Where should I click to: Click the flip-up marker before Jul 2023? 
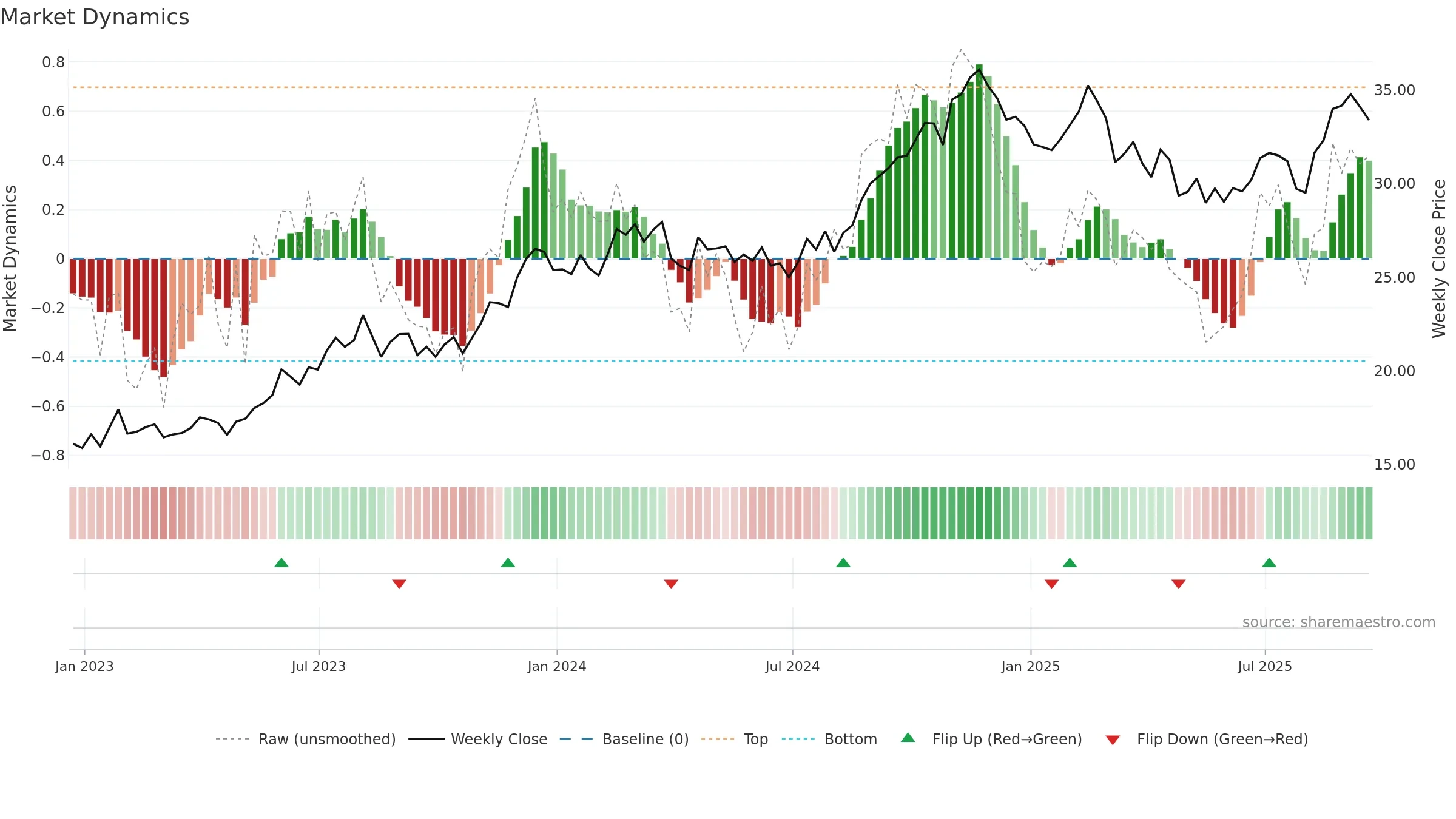(x=281, y=562)
